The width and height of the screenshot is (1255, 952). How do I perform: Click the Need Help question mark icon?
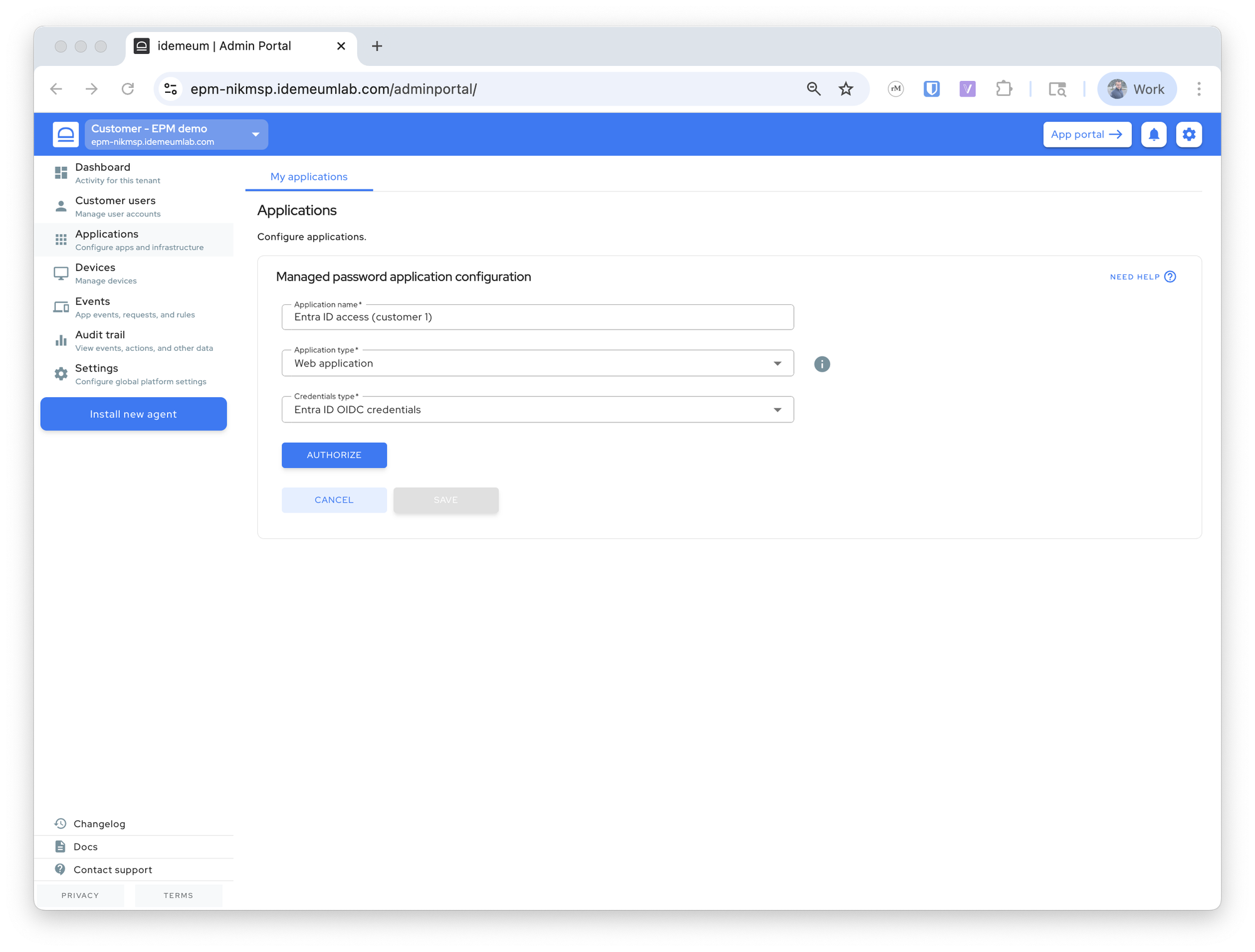pyautogui.click(x=1170, y=277)
